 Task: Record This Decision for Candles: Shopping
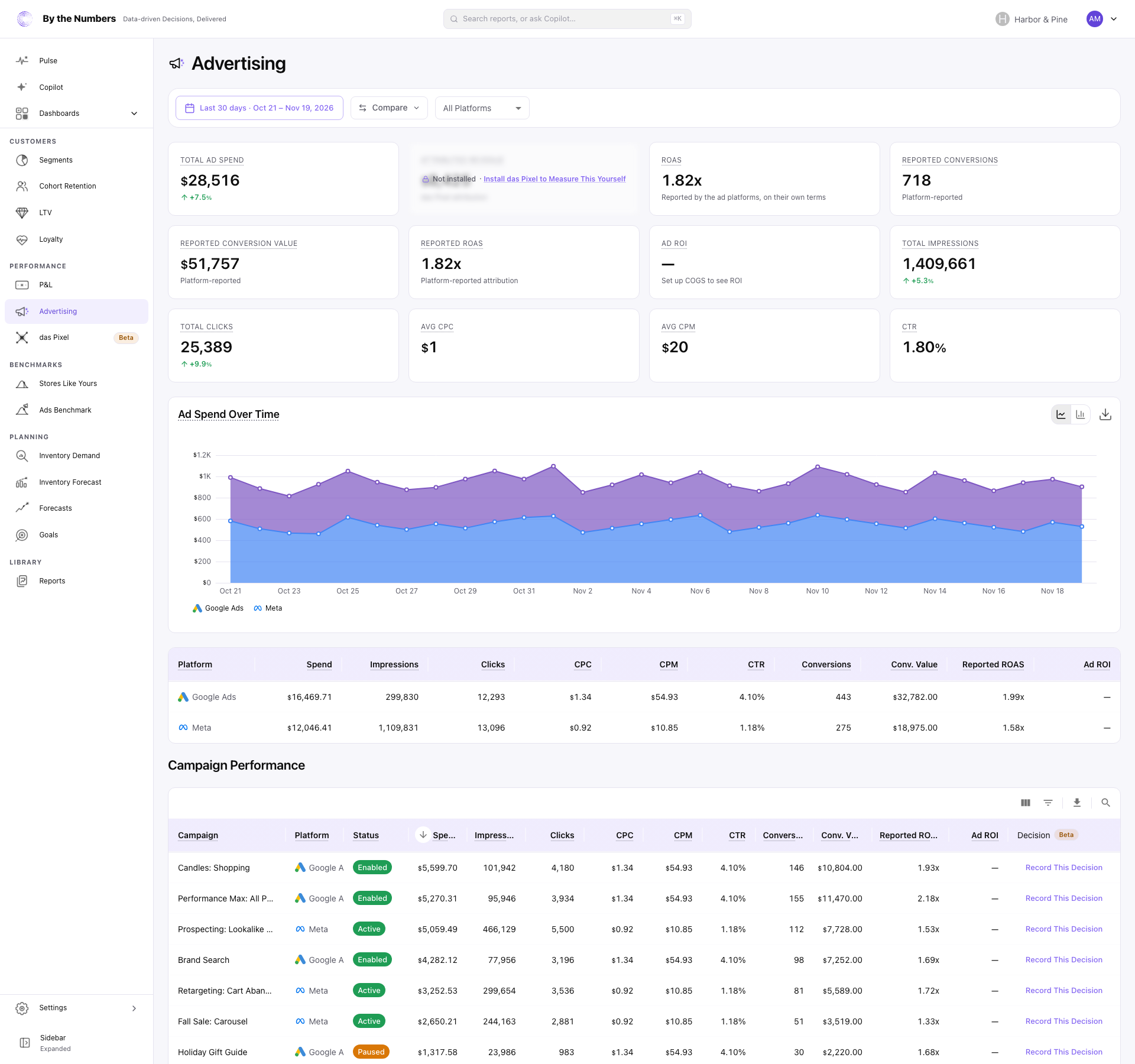1063,868
